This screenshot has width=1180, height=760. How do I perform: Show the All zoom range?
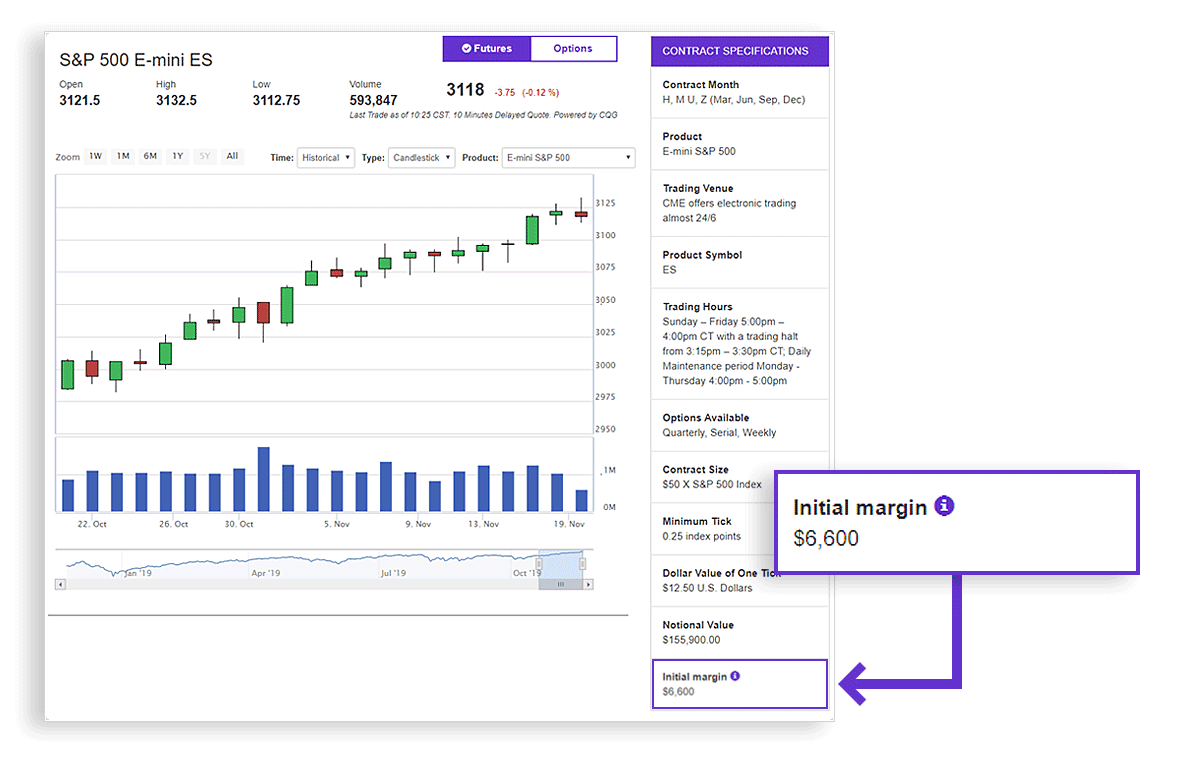coord(232,156)
